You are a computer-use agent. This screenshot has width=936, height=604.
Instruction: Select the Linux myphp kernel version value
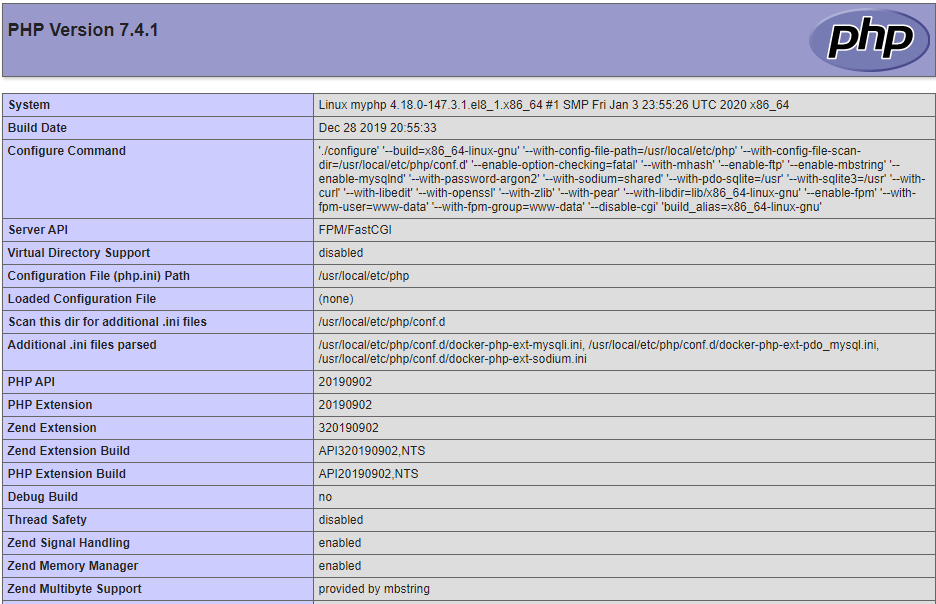(x=553, y=105)
